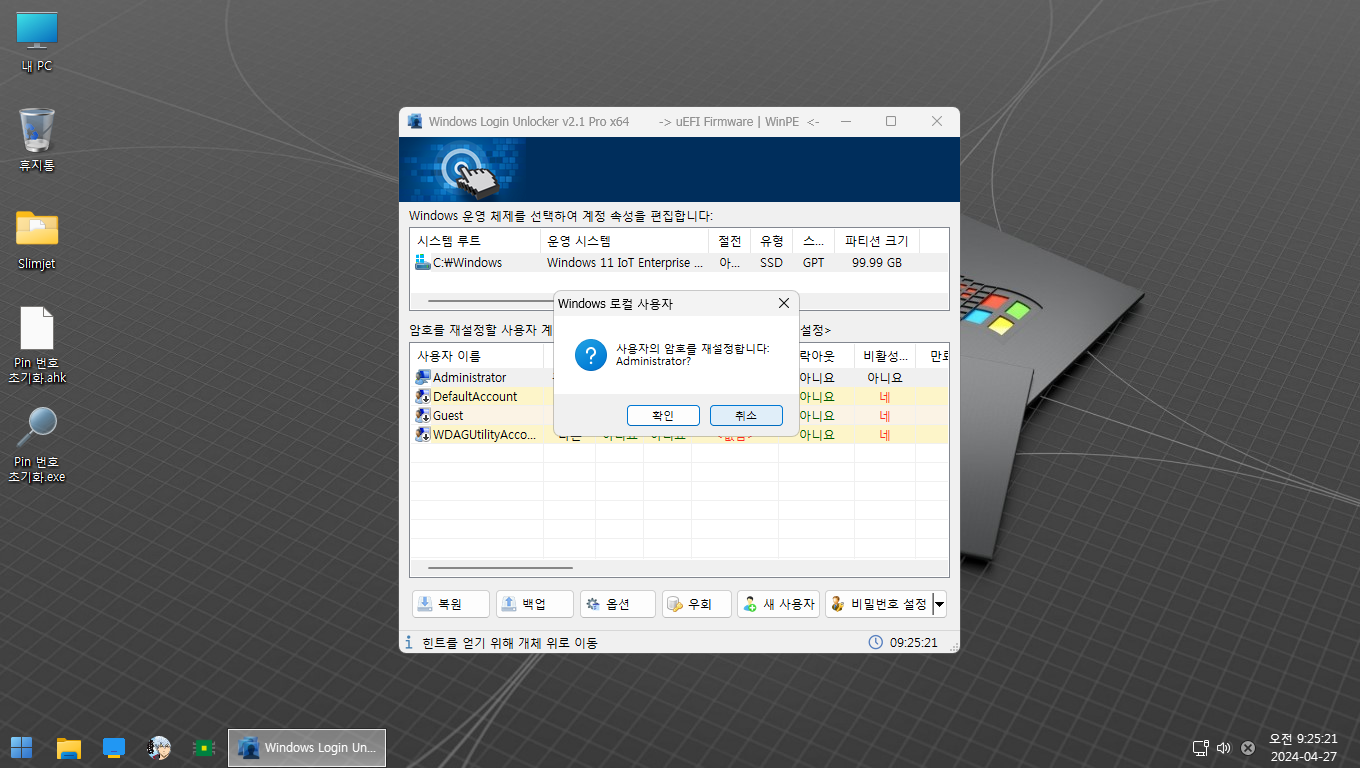The height and width of the screenshot is (768, 1360).
Task: Click the clock icon in status bar
Action: [x=876, y=642]
